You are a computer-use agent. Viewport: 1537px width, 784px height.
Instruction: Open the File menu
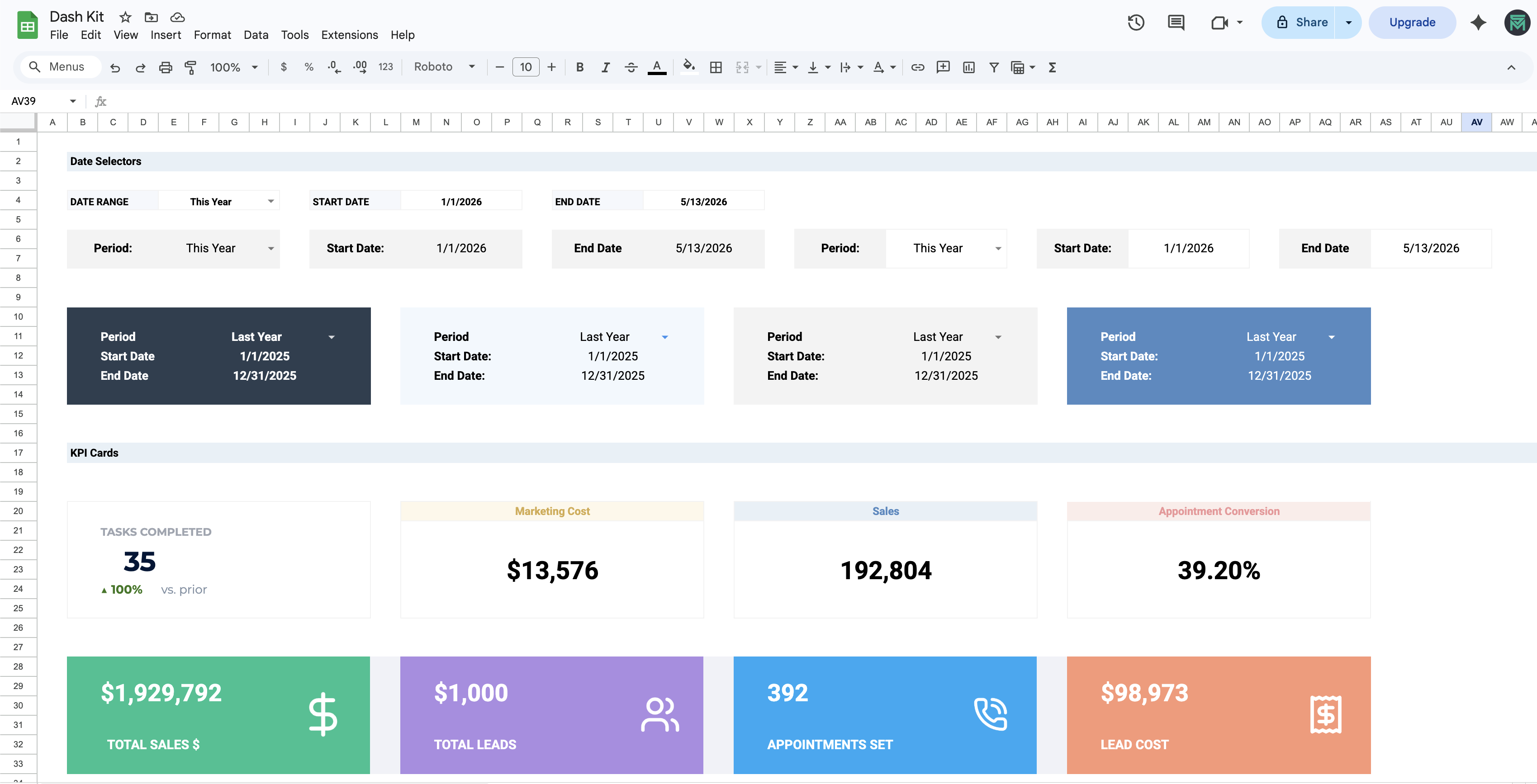59,35
